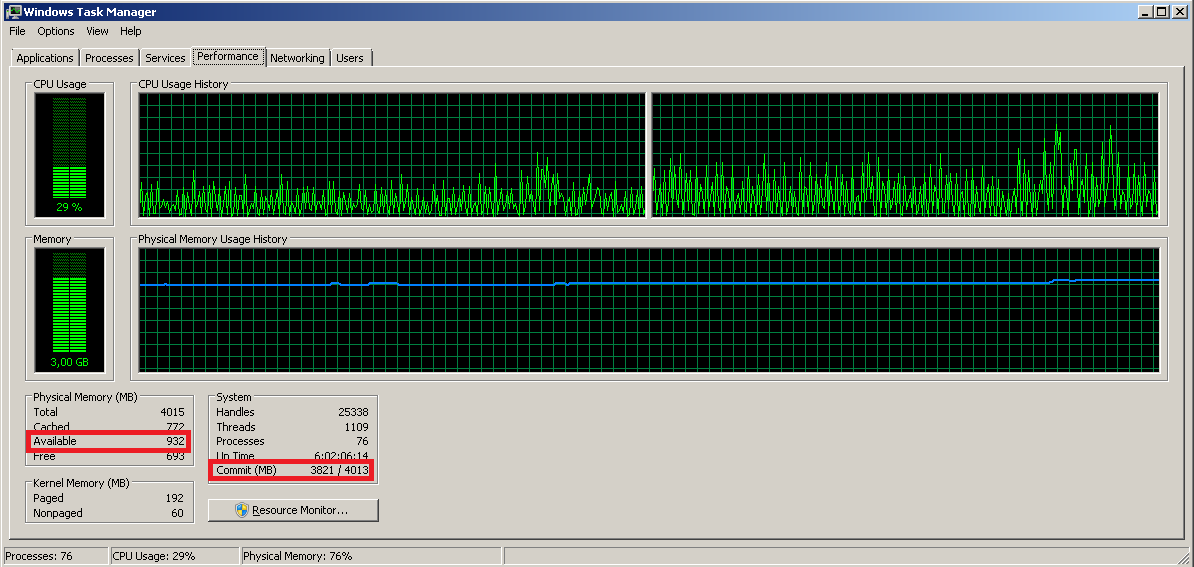Click the CPU Usage 29 % meter
The width and height of the screenshot is (1194, 567).
pos(69,157)
